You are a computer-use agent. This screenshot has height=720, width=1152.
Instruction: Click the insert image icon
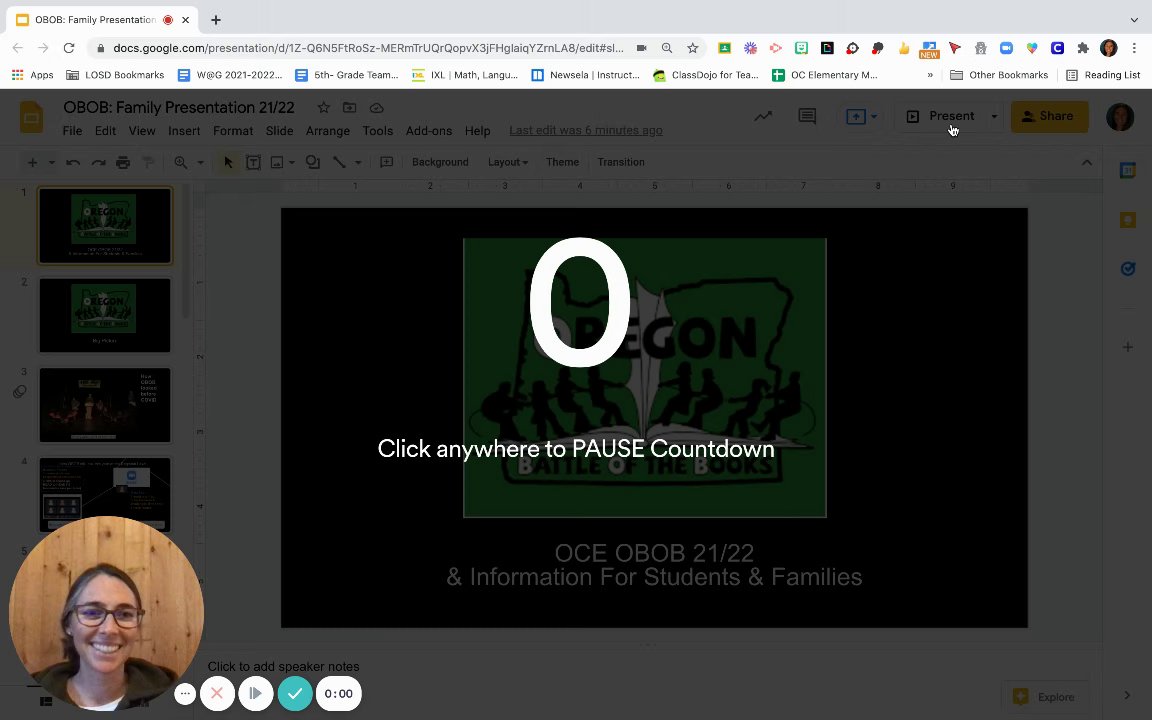tap(277, 162)
